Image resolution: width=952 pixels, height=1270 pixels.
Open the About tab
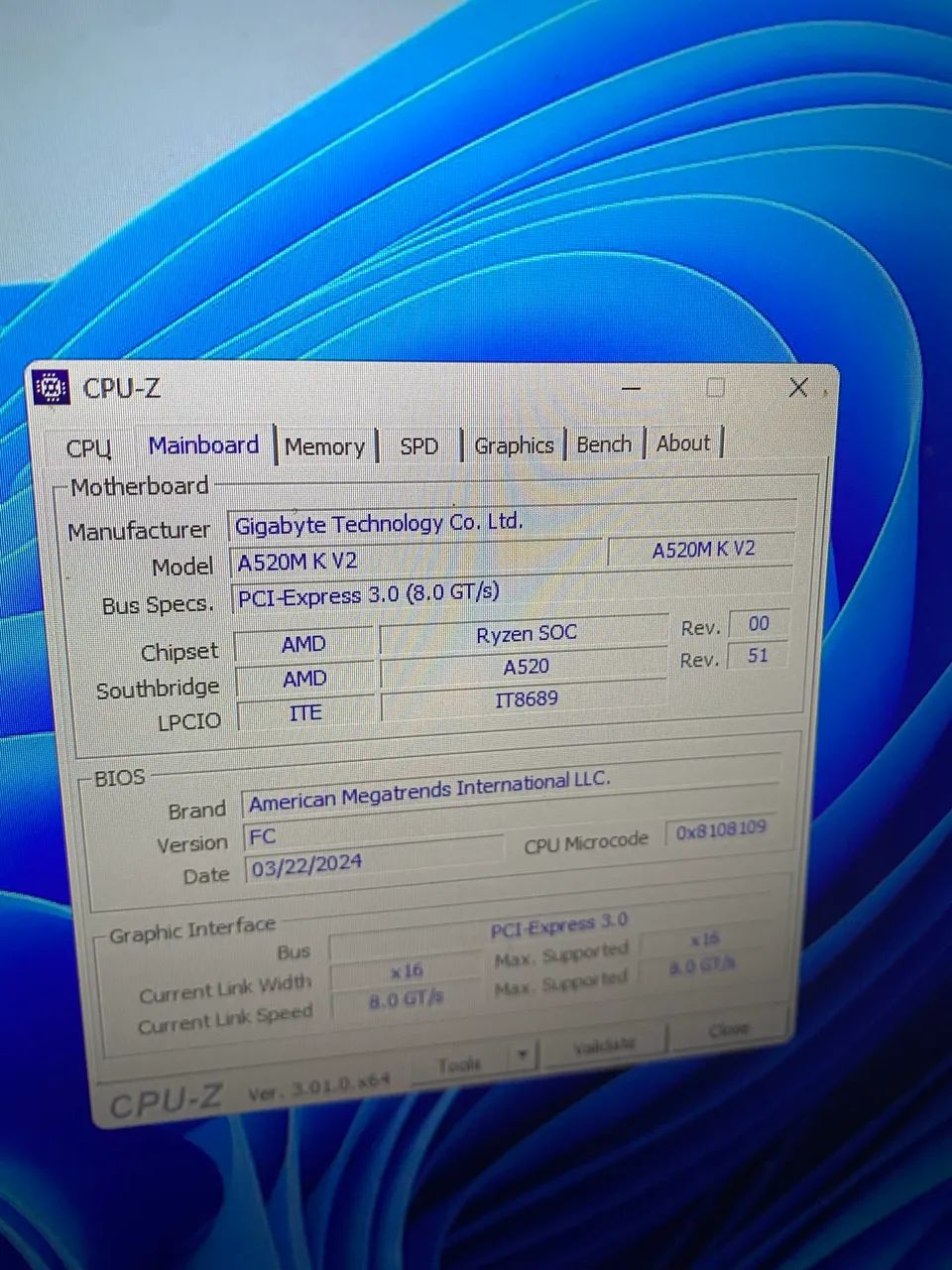tap(683, 443)
